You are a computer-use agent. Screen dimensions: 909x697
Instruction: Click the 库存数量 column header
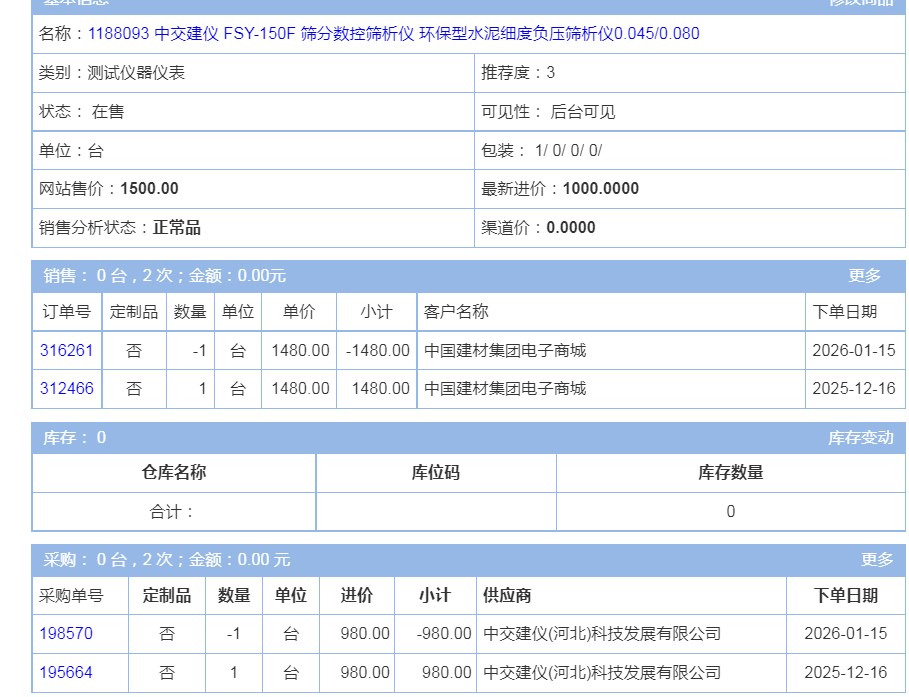coord(730,473)
